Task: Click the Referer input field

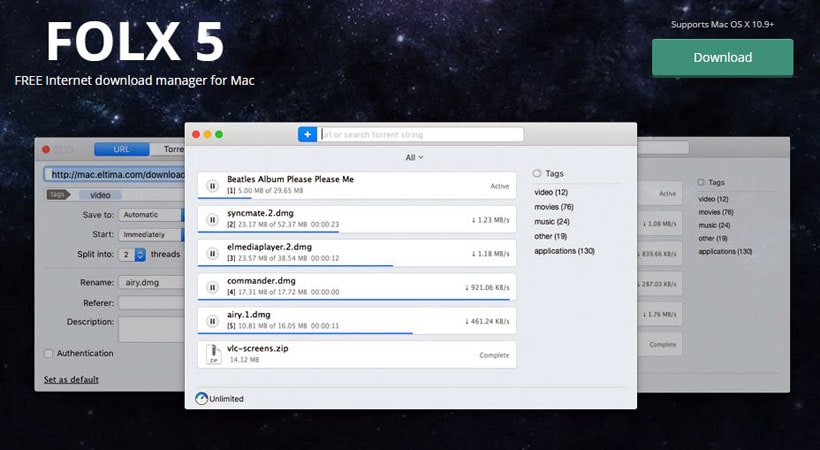Action: tap(152, 303)
